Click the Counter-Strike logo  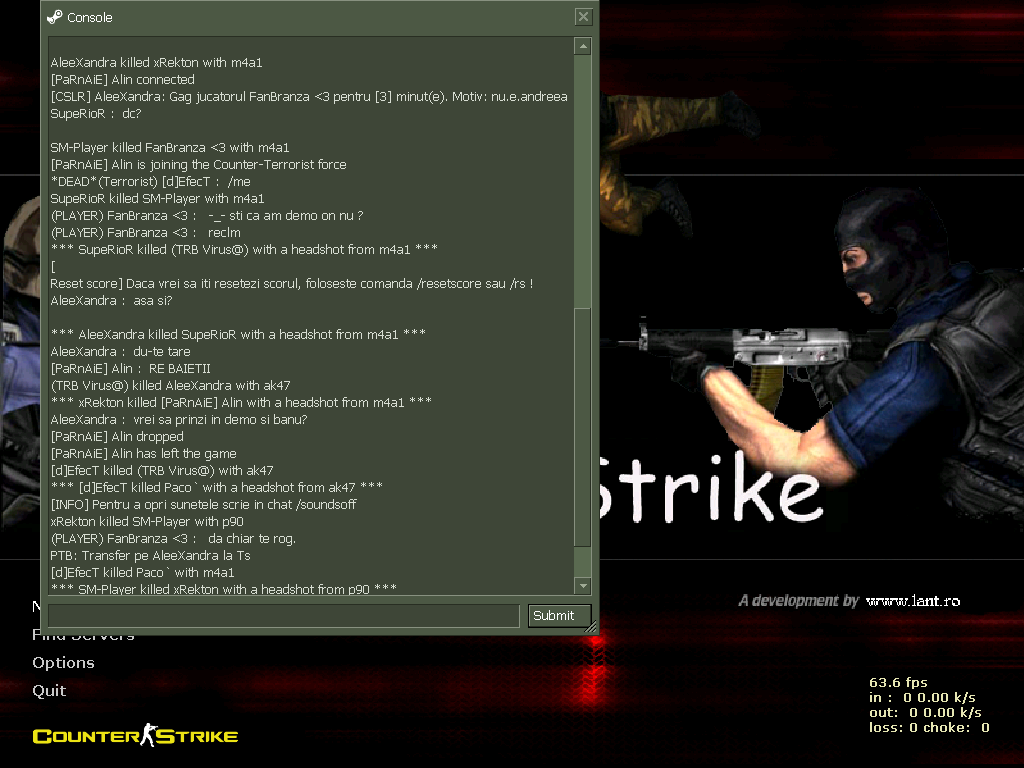pyautogui.click(x=135, y=735)
